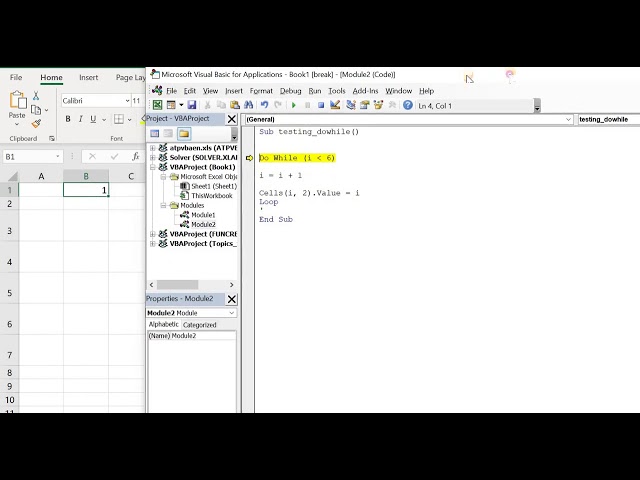The height and width of the screenshot is (480, 640).
Task: Switch to the Alphabetic properties tab
Action: click(x=163, y=324)
